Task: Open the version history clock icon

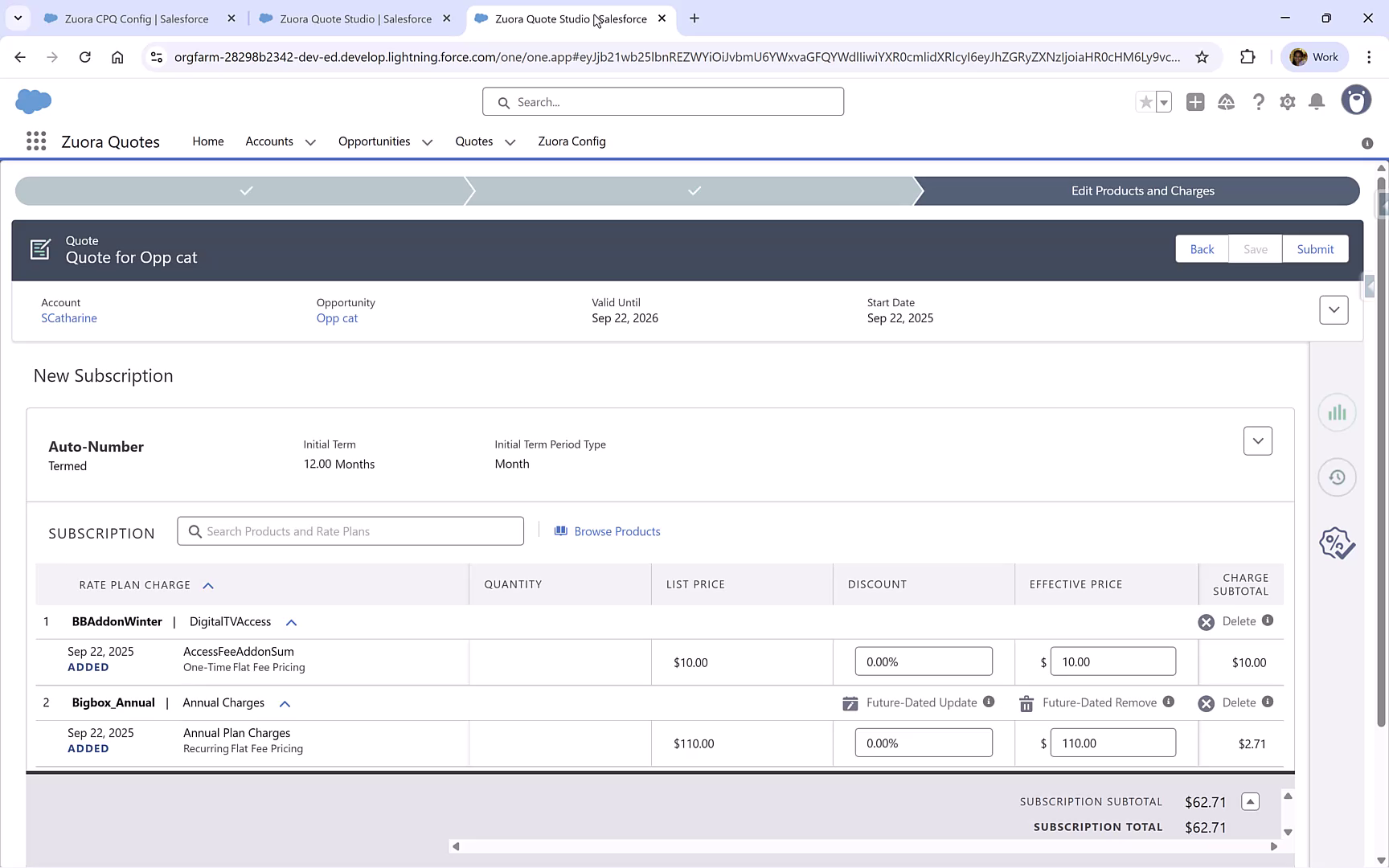Action: click(x=1337, y=477)
